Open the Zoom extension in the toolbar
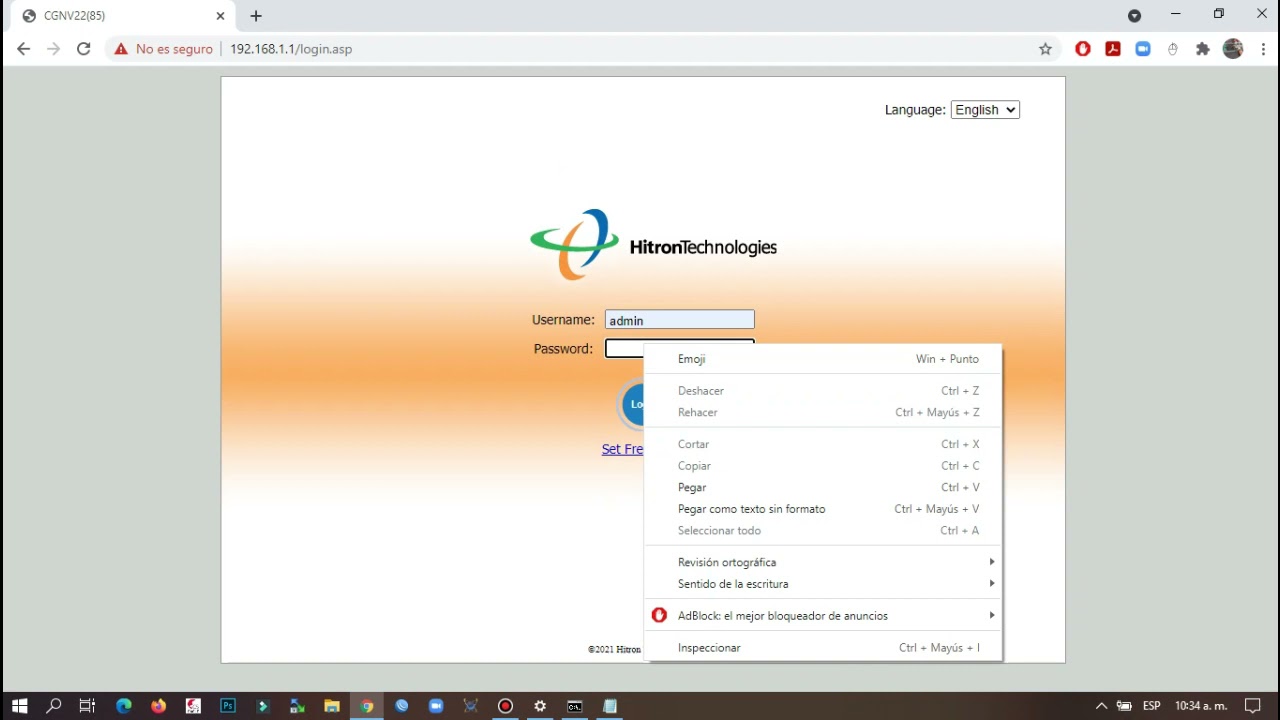Image resolution: width=1280 pixels, height=720 pixels. click(x=1143, y=49)
